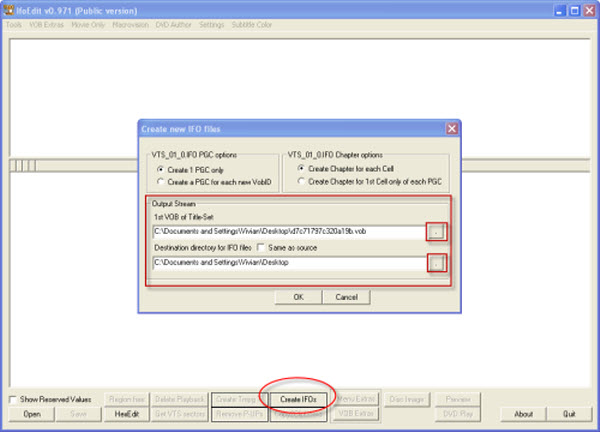
Task: Open the Tools menu
Action: [14, 23]
